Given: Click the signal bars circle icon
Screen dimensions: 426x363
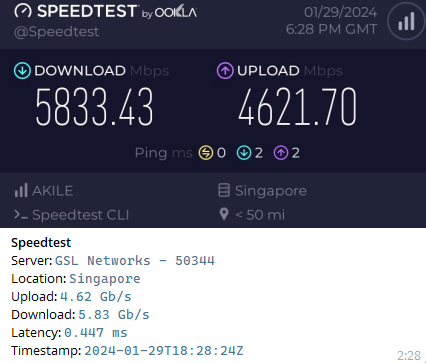Looking at the screenshot, I should (x=406, y=21).
